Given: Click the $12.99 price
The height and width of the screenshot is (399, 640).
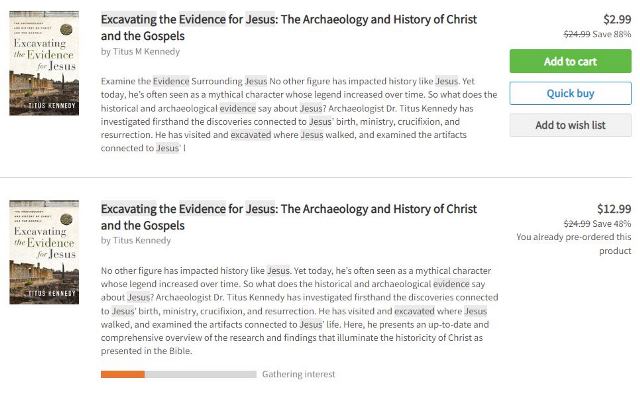Looking at the screenshot, I should click(614, 209).
